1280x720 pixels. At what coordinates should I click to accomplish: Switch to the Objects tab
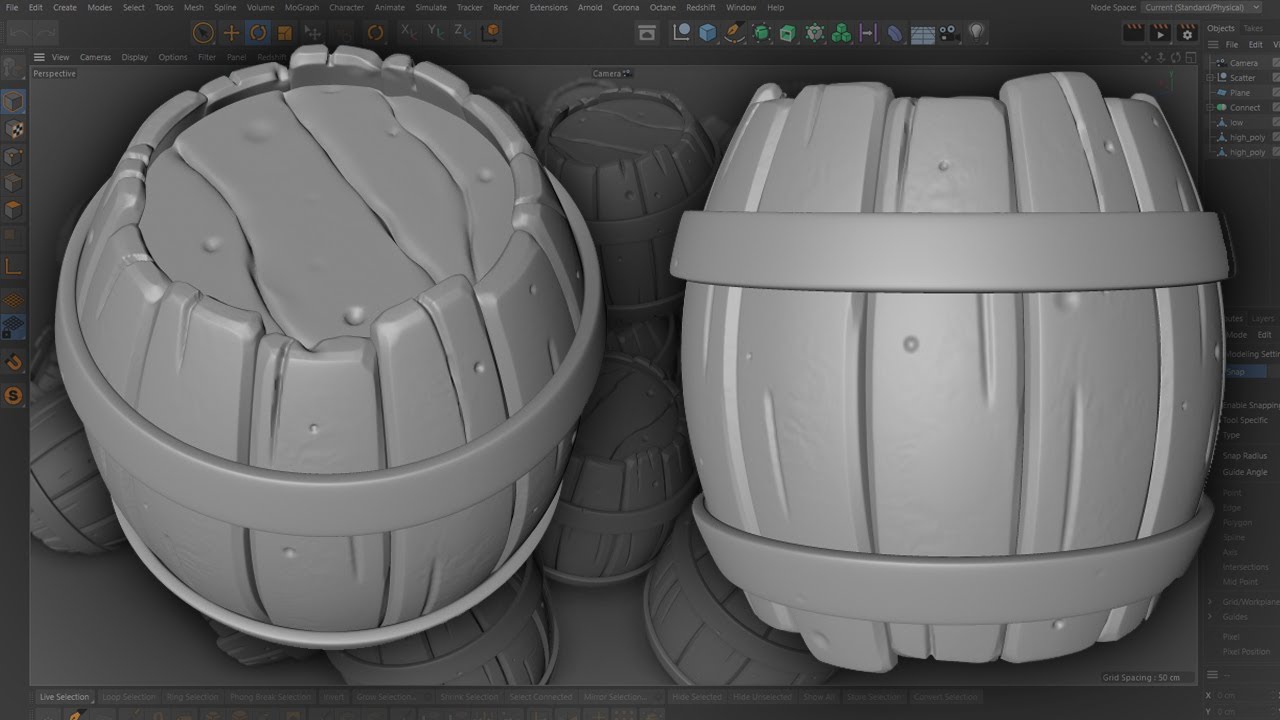pos(1221,28)
